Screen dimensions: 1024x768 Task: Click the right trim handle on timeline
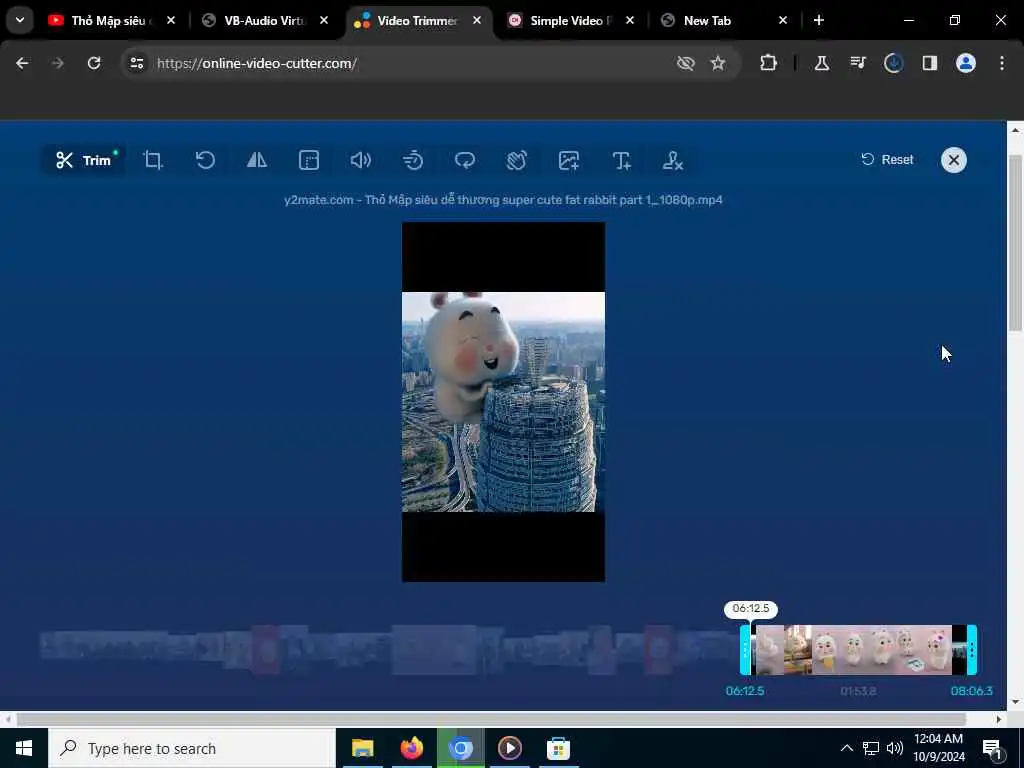[972, 650]
